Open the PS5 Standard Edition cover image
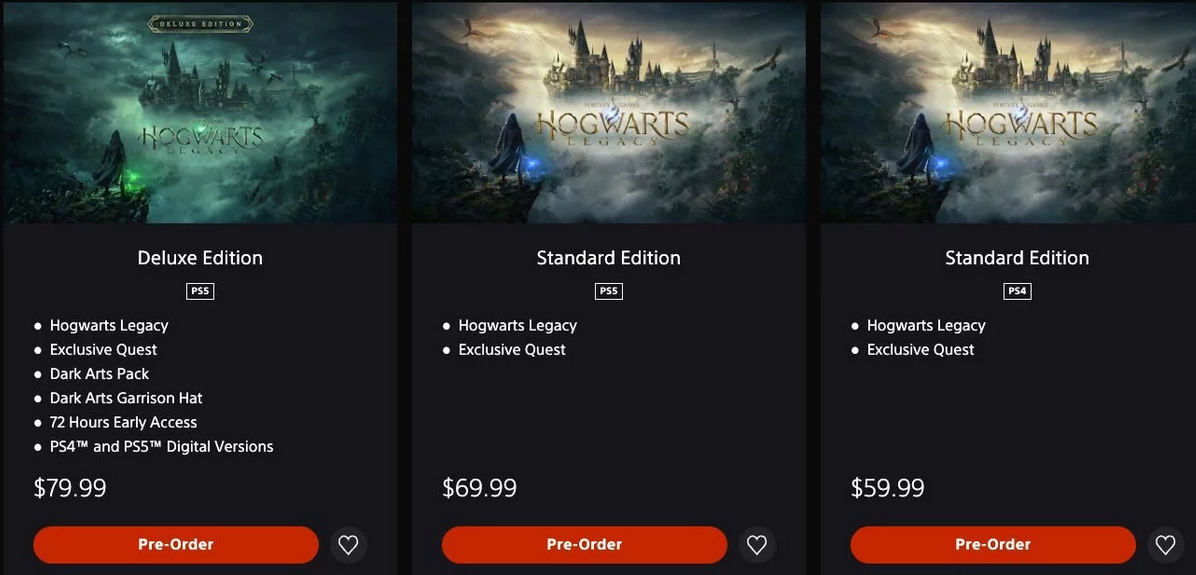1196x575 pixels. point(608,112)
